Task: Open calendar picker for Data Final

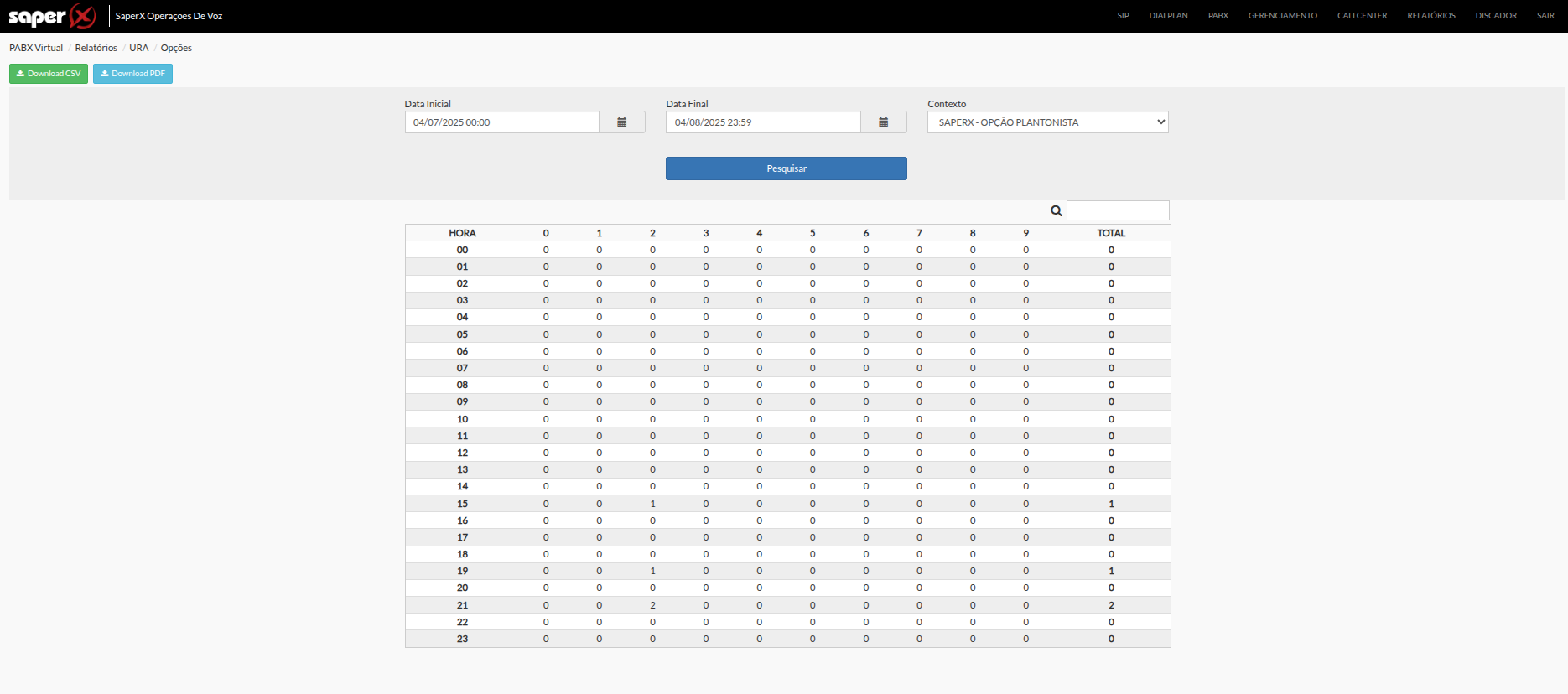Action: coord(884,122)
